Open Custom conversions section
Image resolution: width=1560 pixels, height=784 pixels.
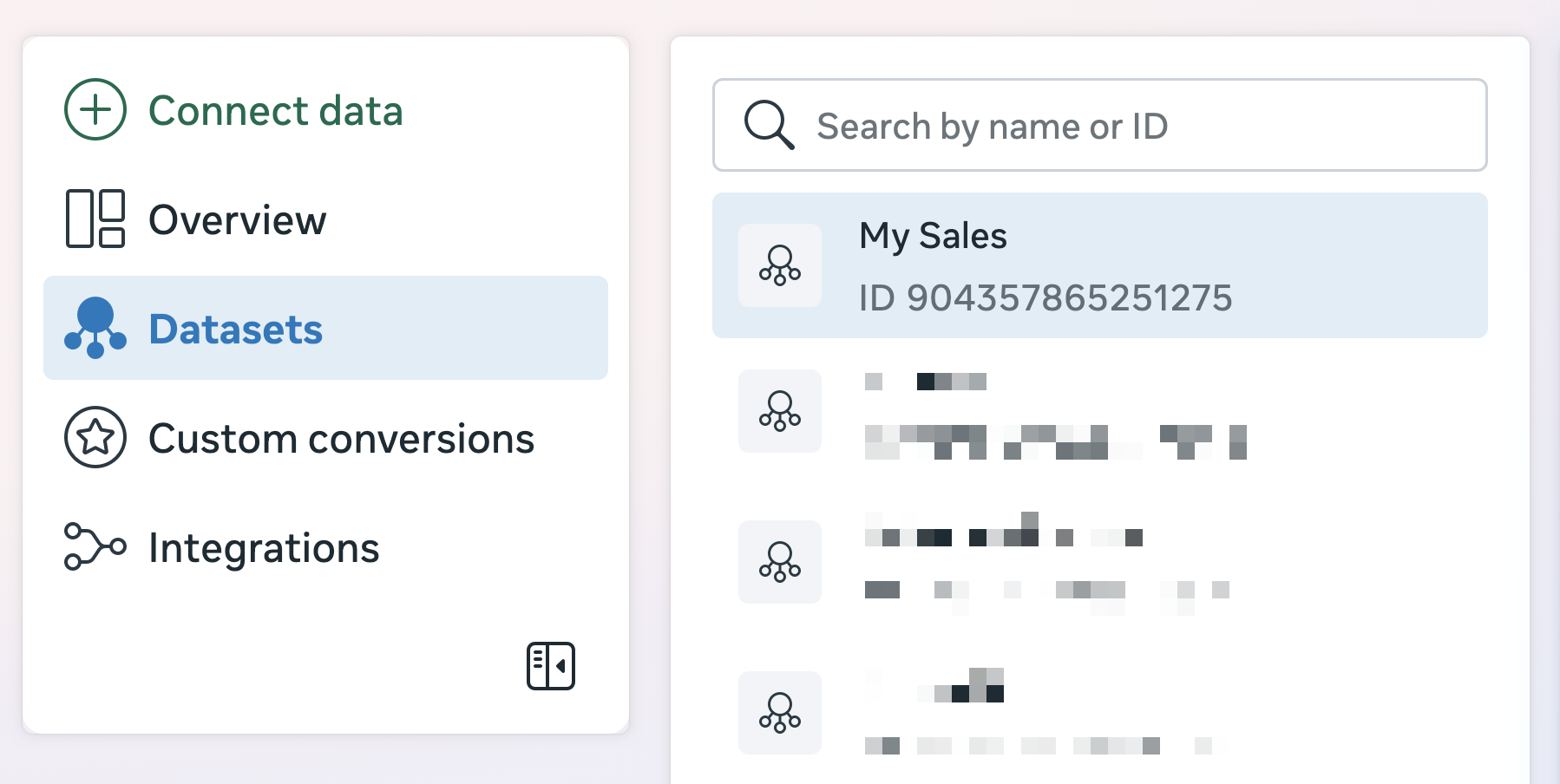[341, 439]
